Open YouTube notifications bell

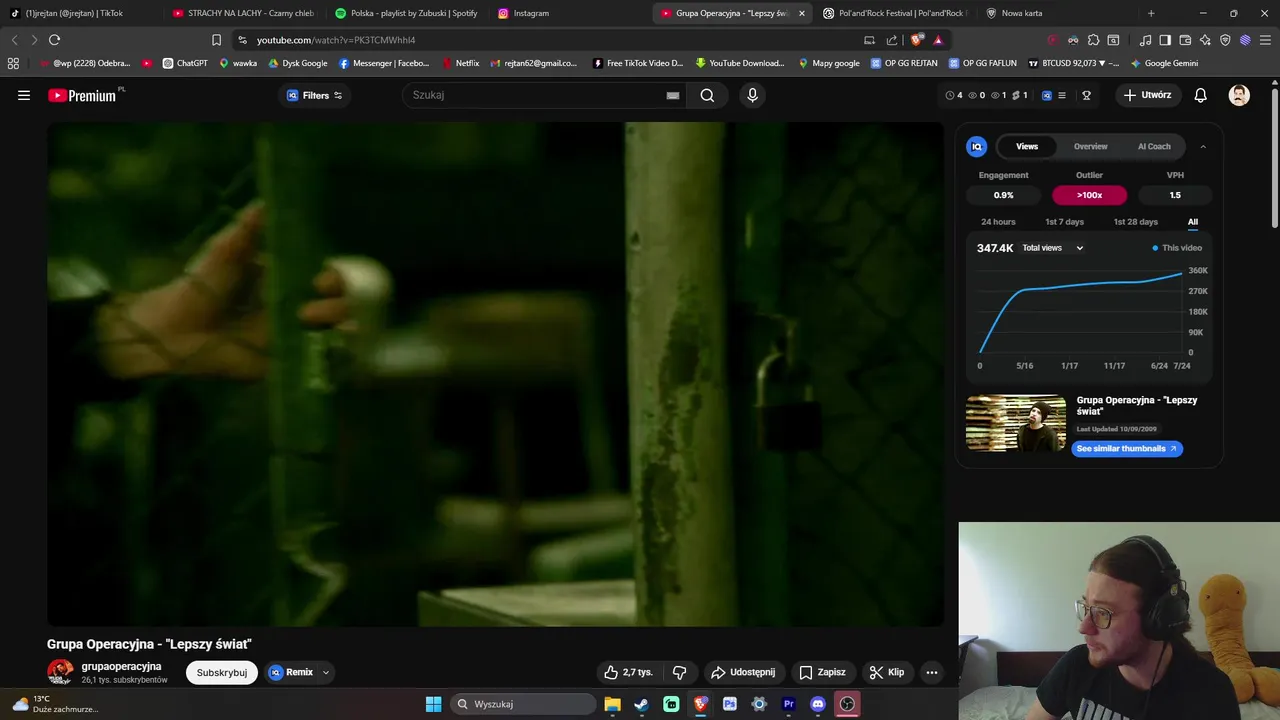click(1200, 95)
